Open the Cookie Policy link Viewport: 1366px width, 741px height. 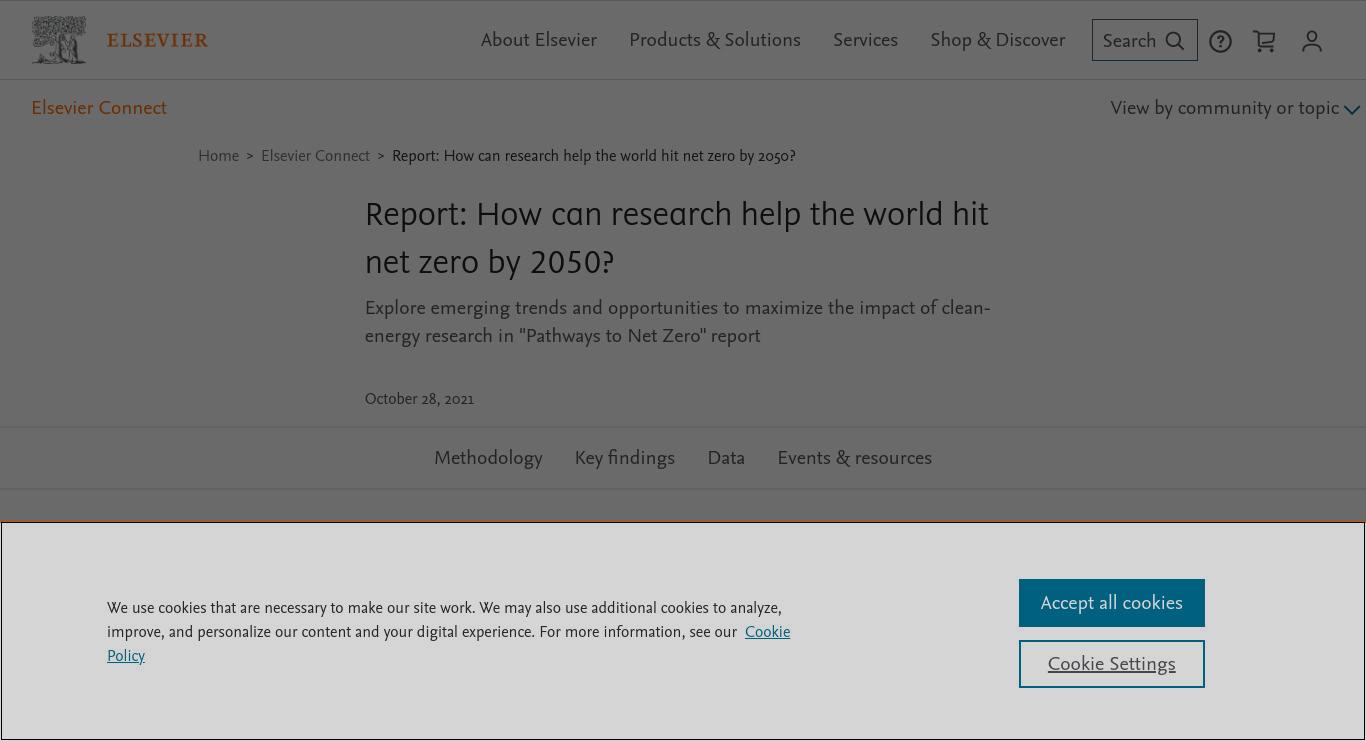point(767,632)
